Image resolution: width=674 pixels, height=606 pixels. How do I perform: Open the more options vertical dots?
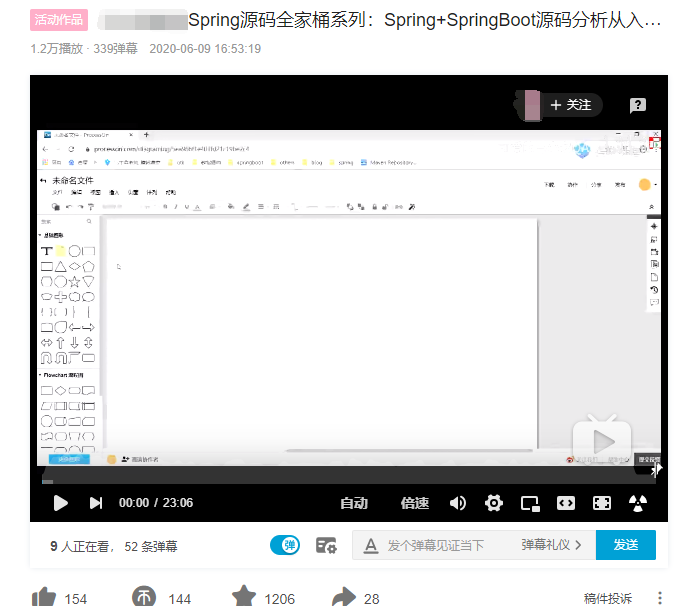coord(660,598)
